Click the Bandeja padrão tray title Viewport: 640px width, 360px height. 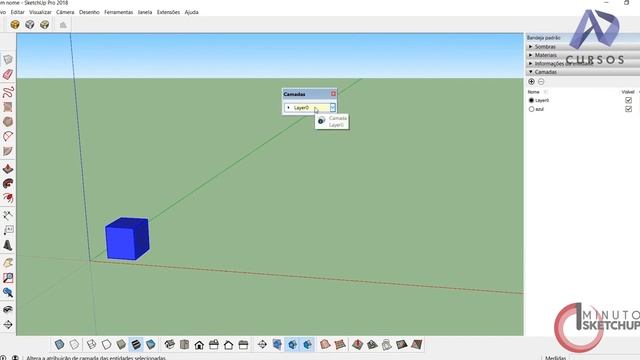(x=544, y=38)
